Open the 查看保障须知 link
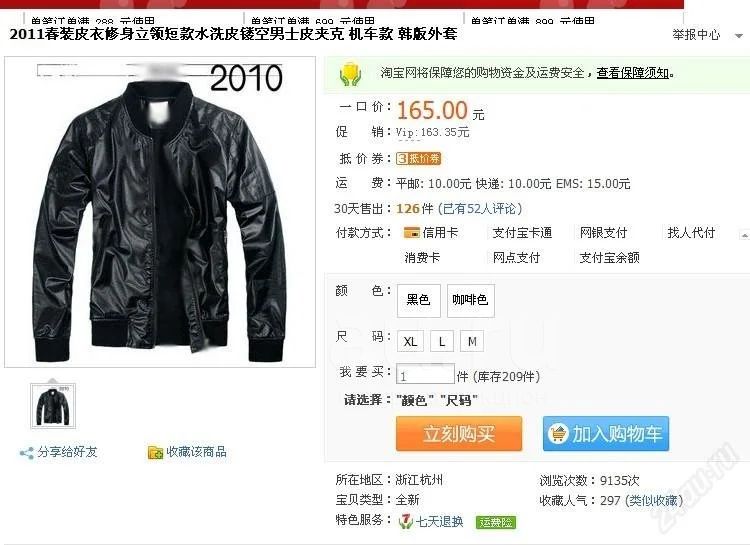The height and width of the screenshot is (545, 750). 632,73
